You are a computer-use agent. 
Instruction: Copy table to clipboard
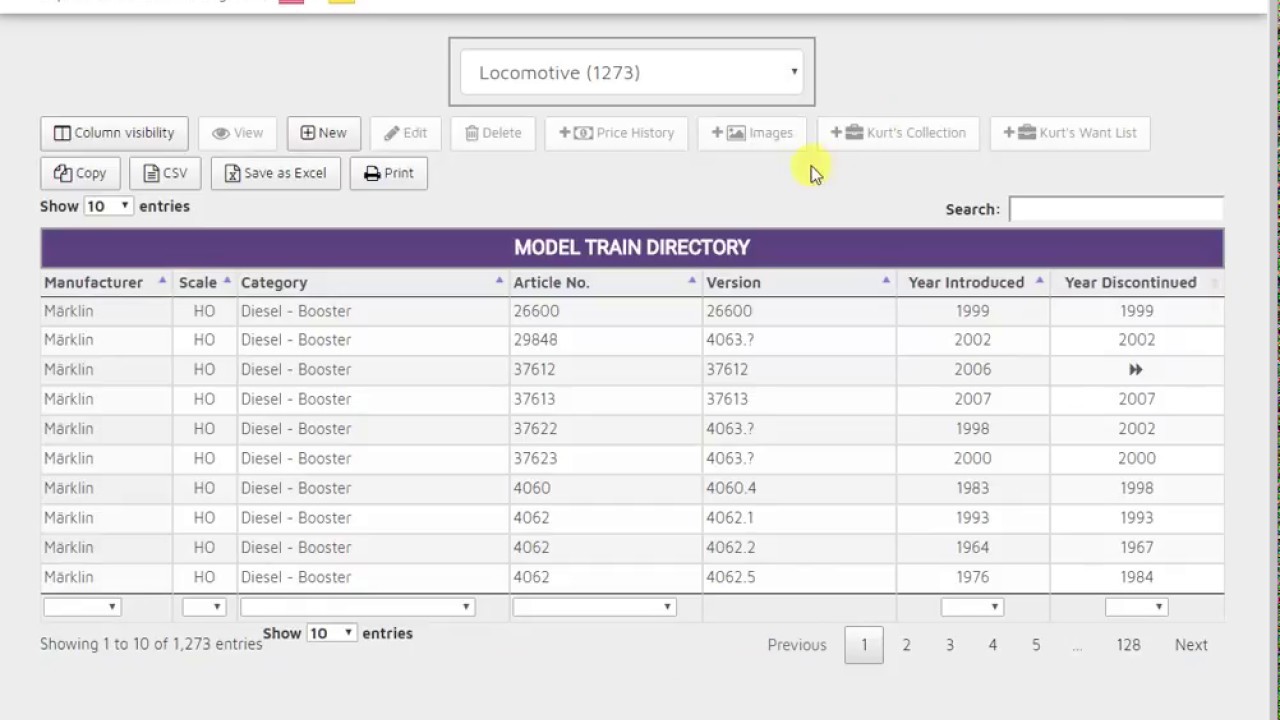pyautogui.click(x=80, y=173)
